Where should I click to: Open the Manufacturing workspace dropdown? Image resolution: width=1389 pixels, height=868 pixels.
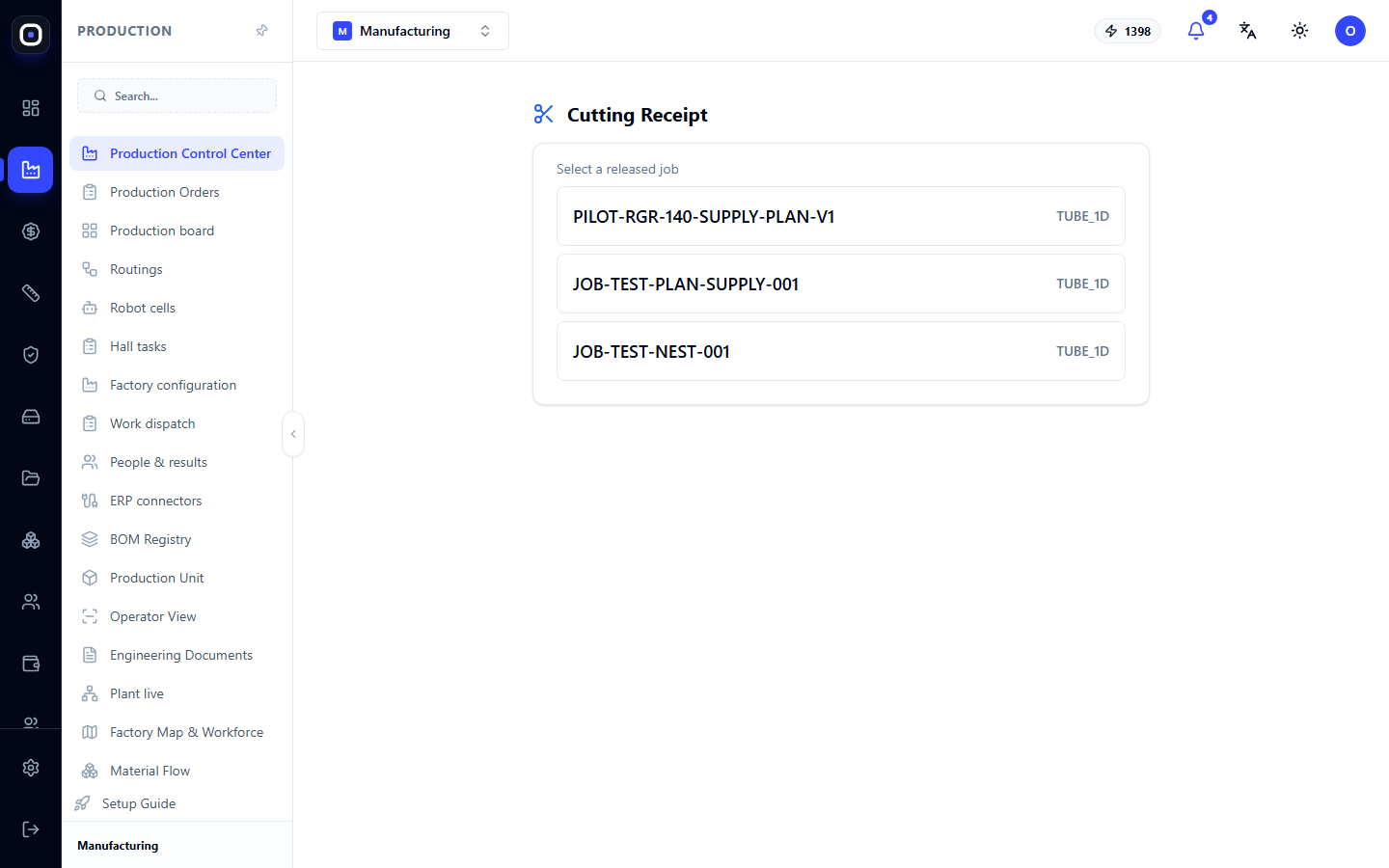coord(413,31)
